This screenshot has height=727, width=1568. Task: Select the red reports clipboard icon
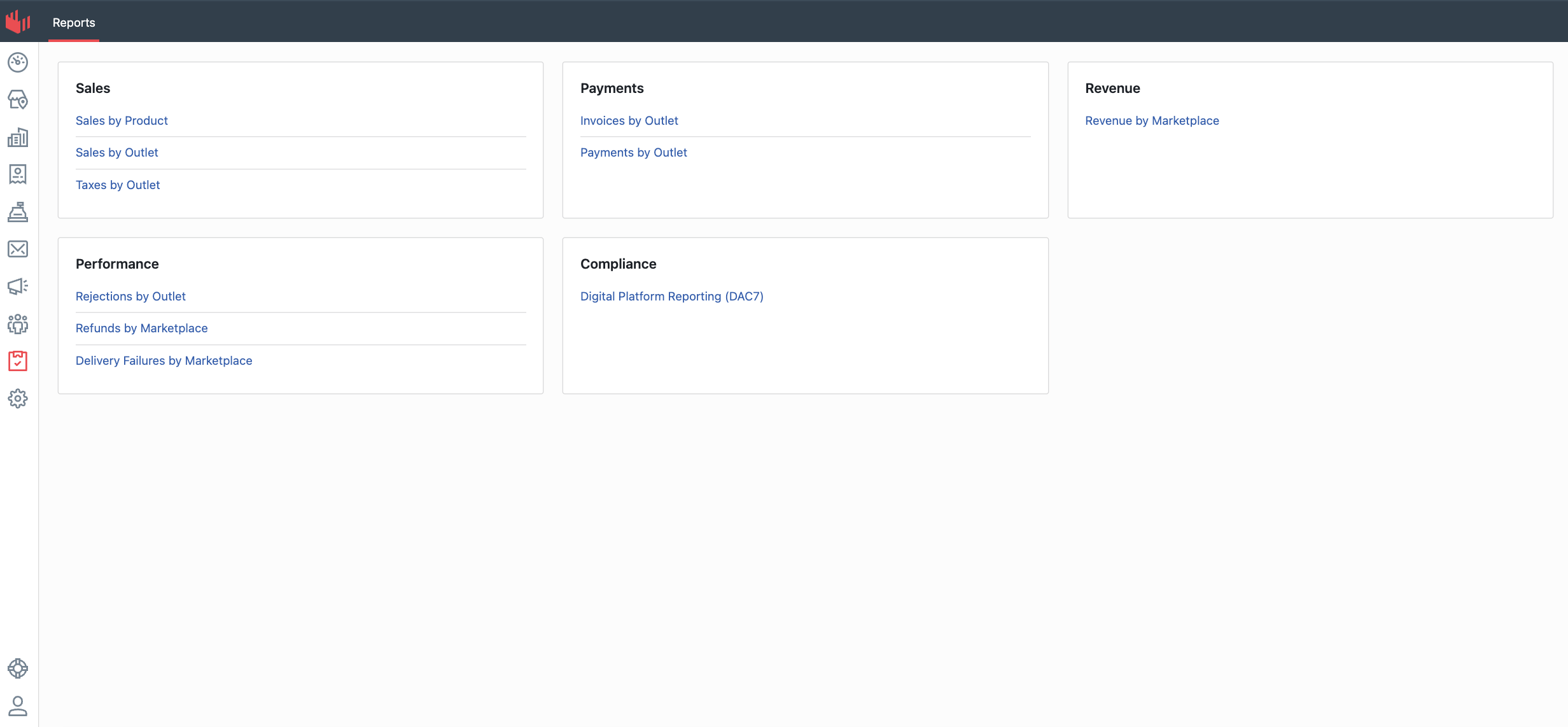point(18,361)
